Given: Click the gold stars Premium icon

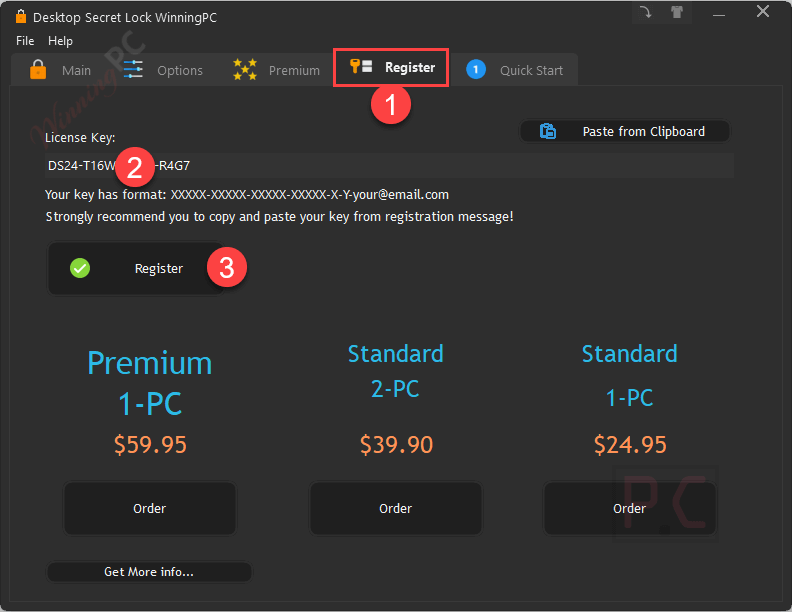Looking at the screenshot, I should (245, 69).
